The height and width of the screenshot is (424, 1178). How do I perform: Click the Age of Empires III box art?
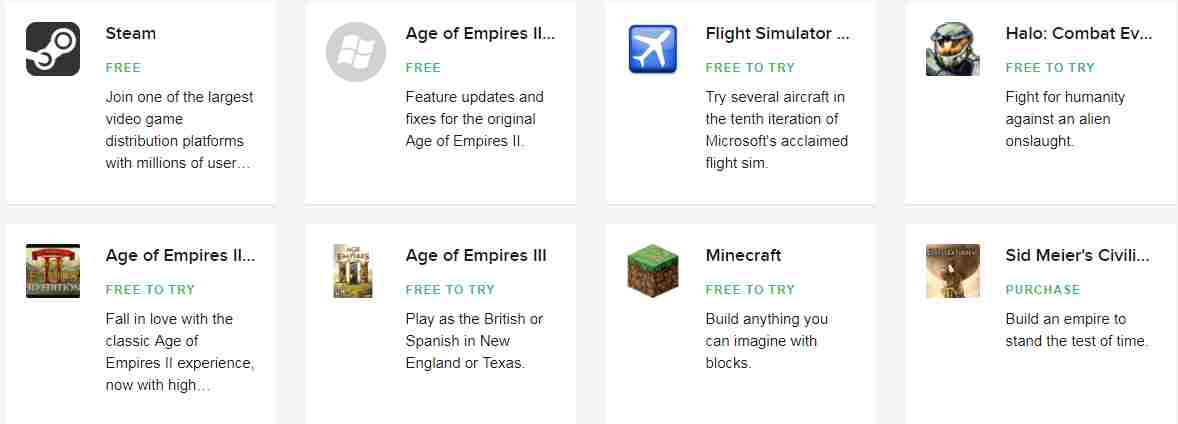(352, 271)
